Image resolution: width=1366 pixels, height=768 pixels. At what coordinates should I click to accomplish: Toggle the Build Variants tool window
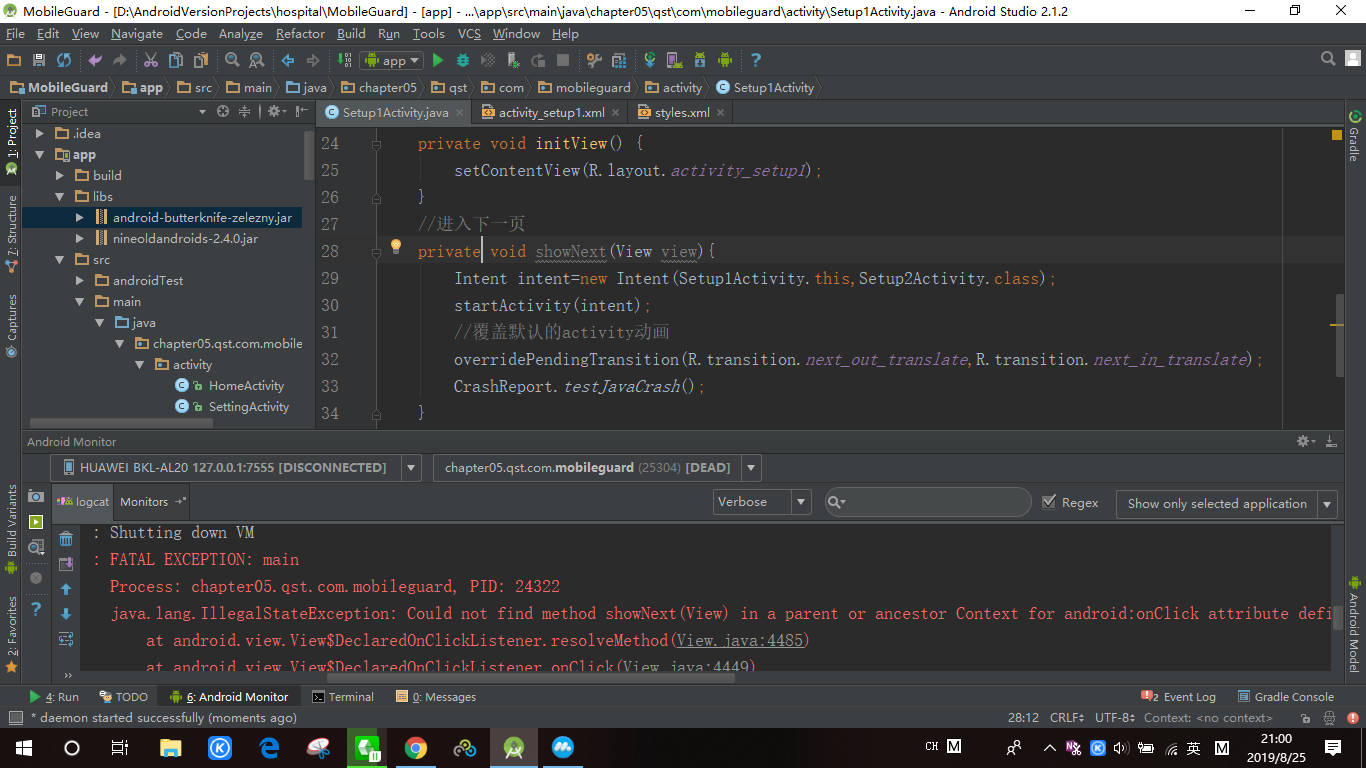(x=11, y=528)
